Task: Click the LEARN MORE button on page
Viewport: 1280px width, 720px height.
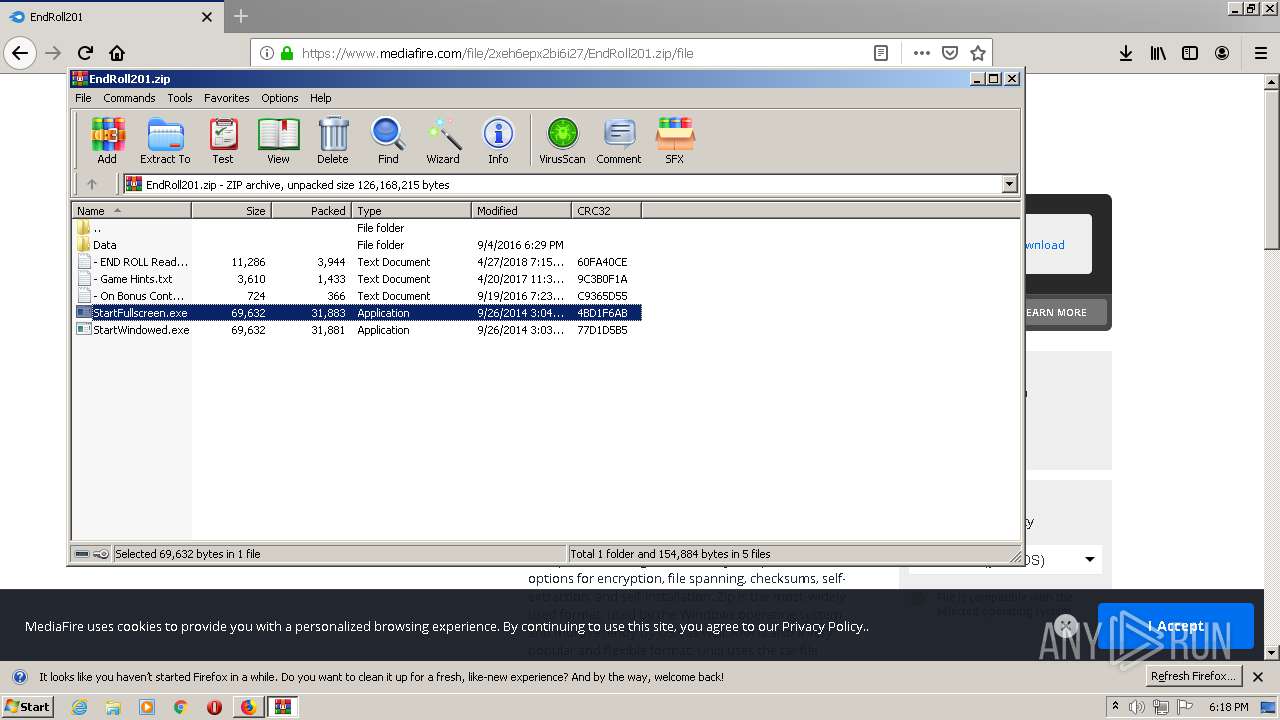Action: pyautogui.click(x=1056, y=312)
